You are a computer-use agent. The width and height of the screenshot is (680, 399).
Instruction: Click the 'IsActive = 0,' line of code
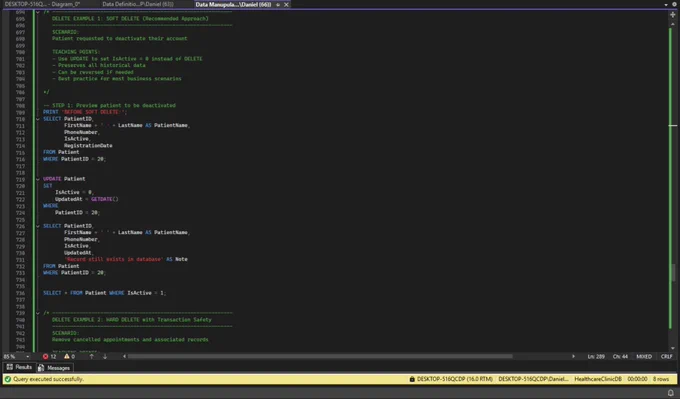point(74,192)
